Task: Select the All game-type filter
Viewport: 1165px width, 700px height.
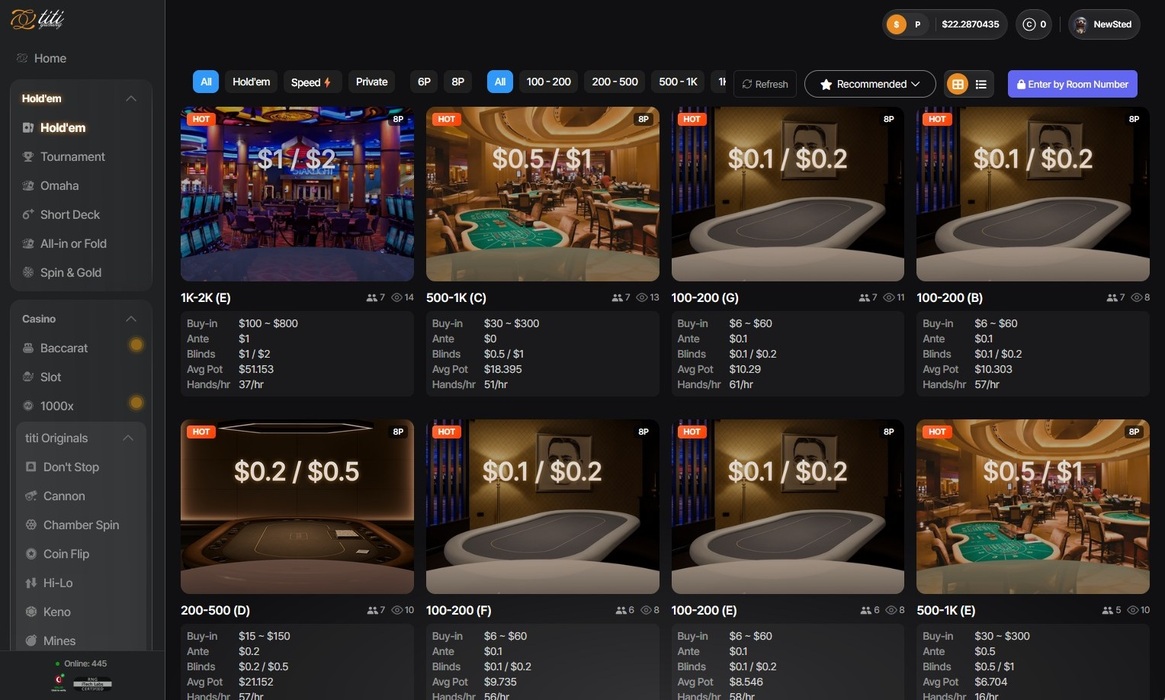Action: (x=206, y=82)
